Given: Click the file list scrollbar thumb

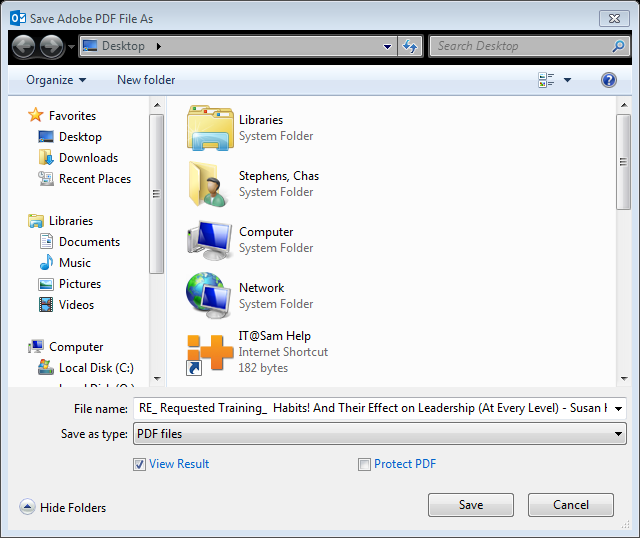Looking at the screenshot, I should [623, 162].
